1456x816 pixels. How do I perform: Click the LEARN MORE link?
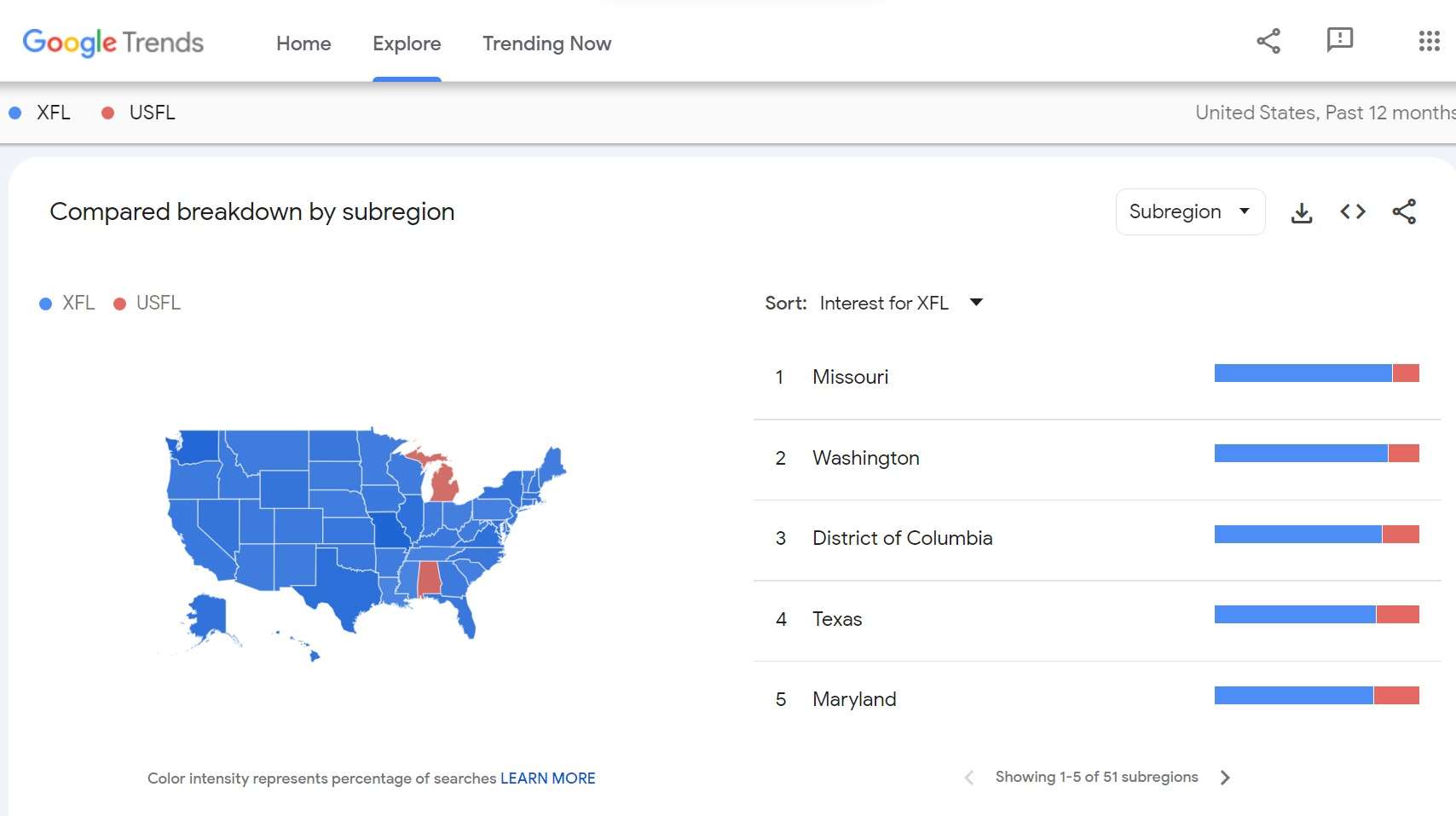pos(547,778)
